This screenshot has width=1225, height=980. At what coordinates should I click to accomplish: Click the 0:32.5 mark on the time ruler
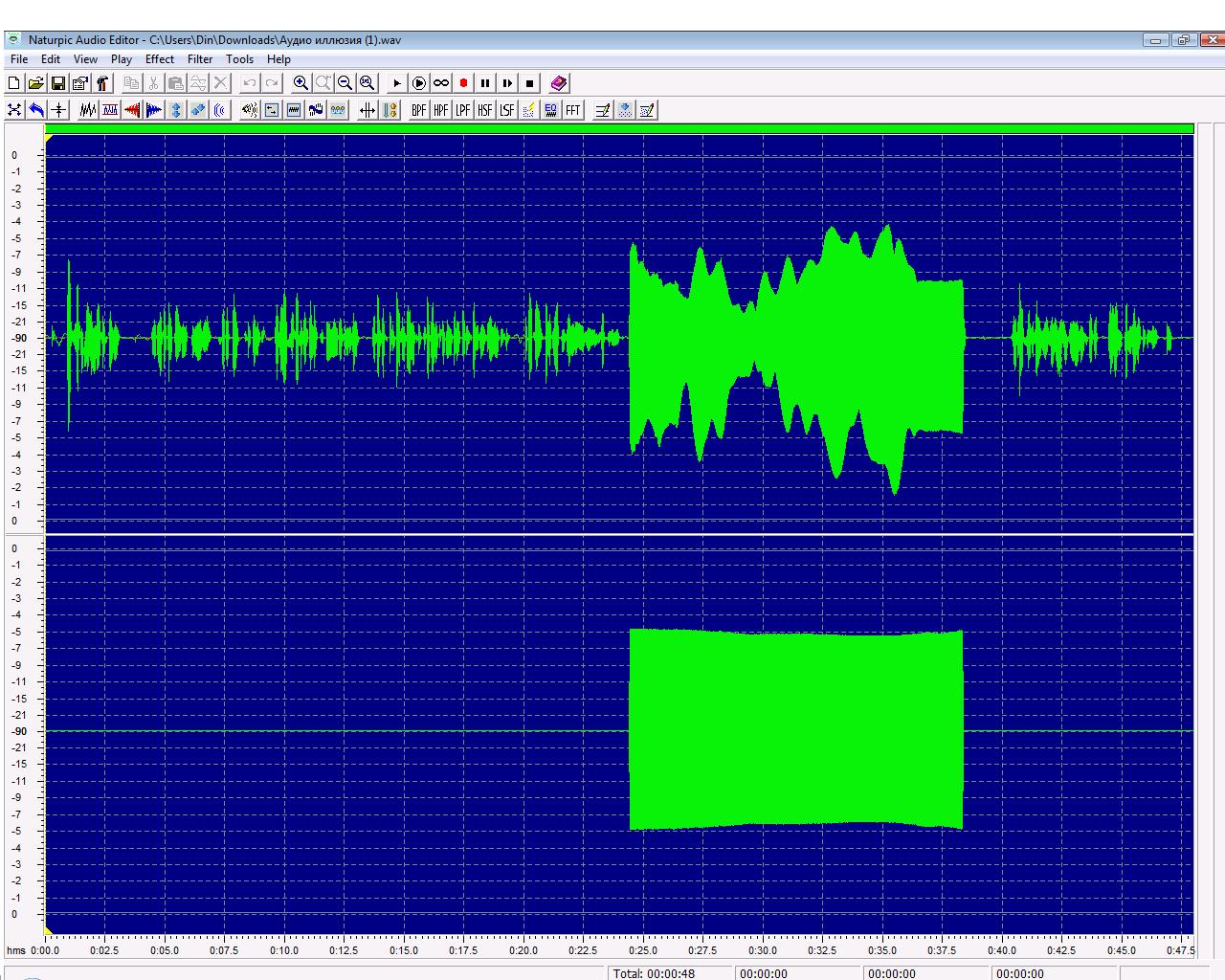(x=822, y=950)
